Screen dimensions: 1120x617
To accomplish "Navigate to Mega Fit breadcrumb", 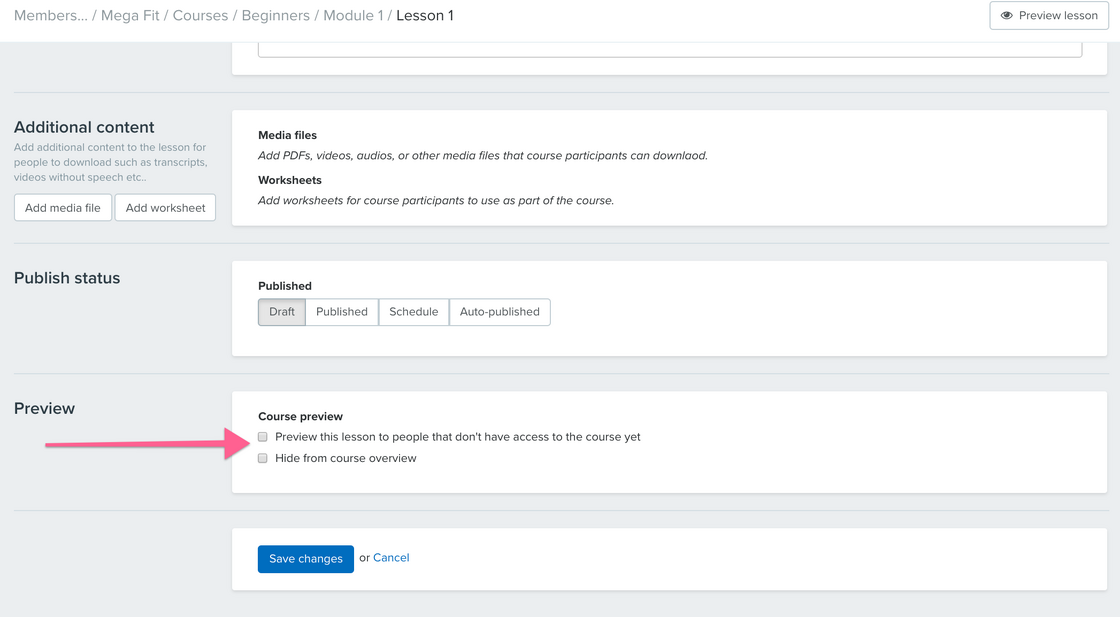I will [x=130, y=16].
